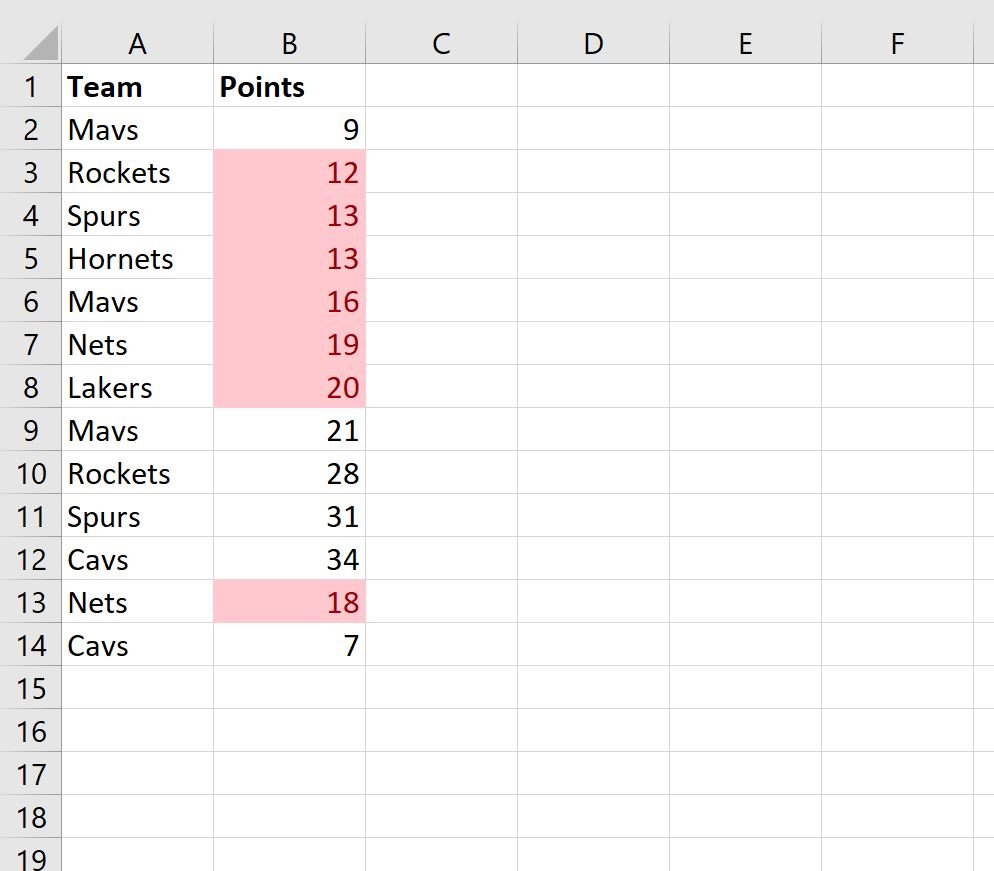Select column C header

pyautogui.click(x=442, y=43)
